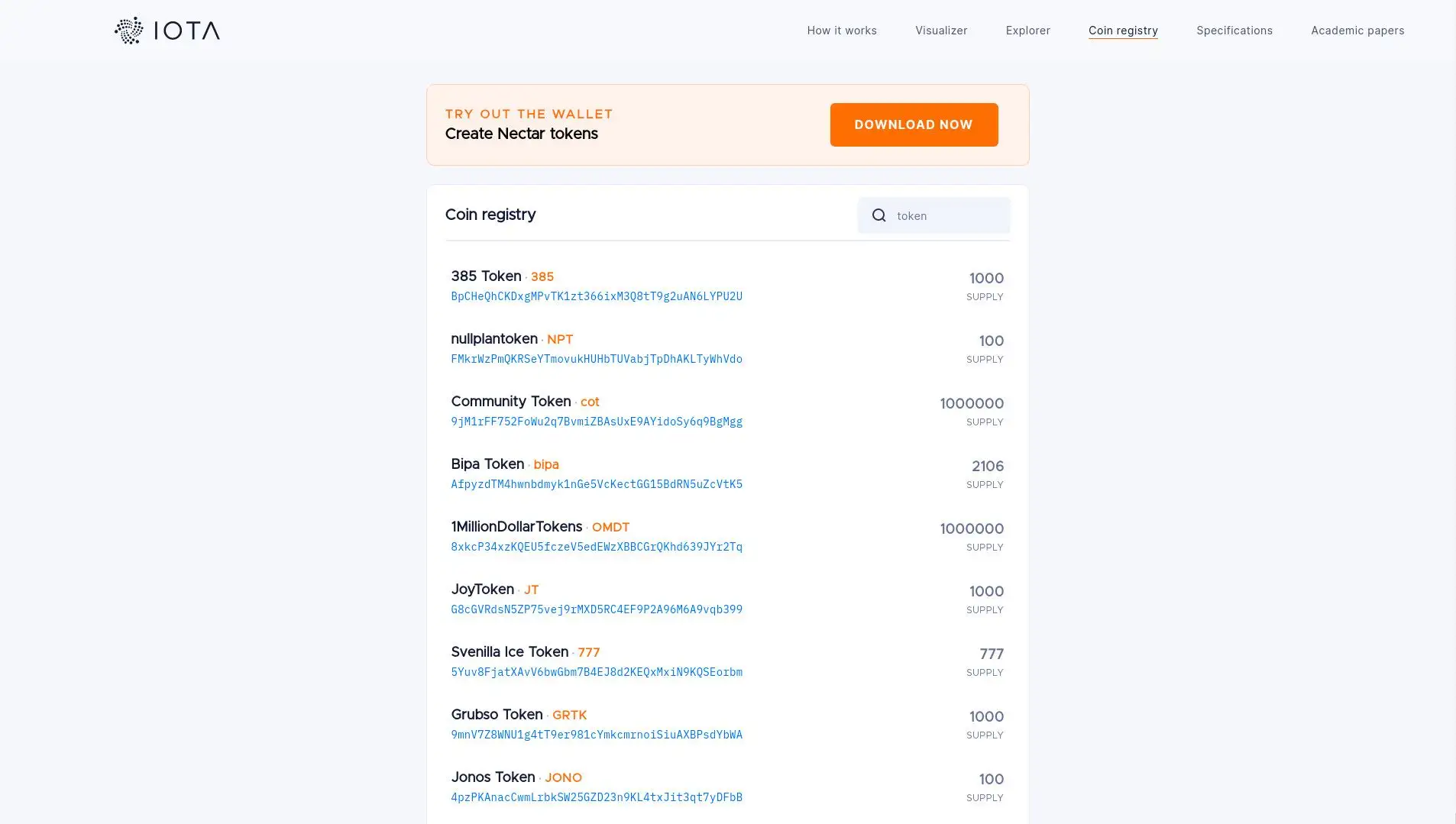View the Academic papers page

tap(1357, 31)
